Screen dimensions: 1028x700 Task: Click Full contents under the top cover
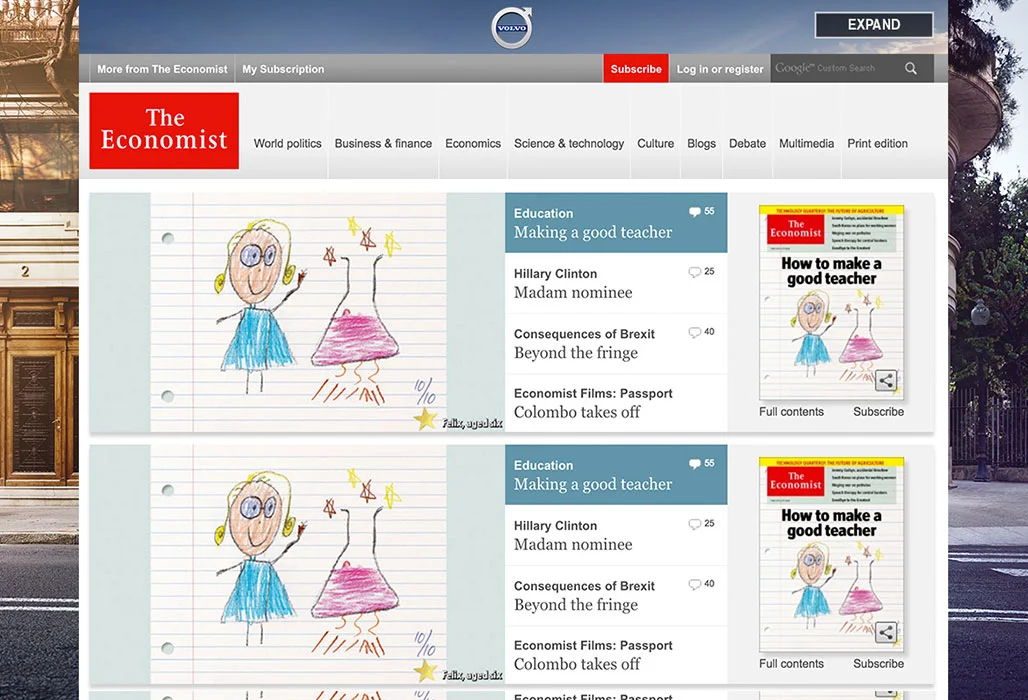tap(791, 412)
